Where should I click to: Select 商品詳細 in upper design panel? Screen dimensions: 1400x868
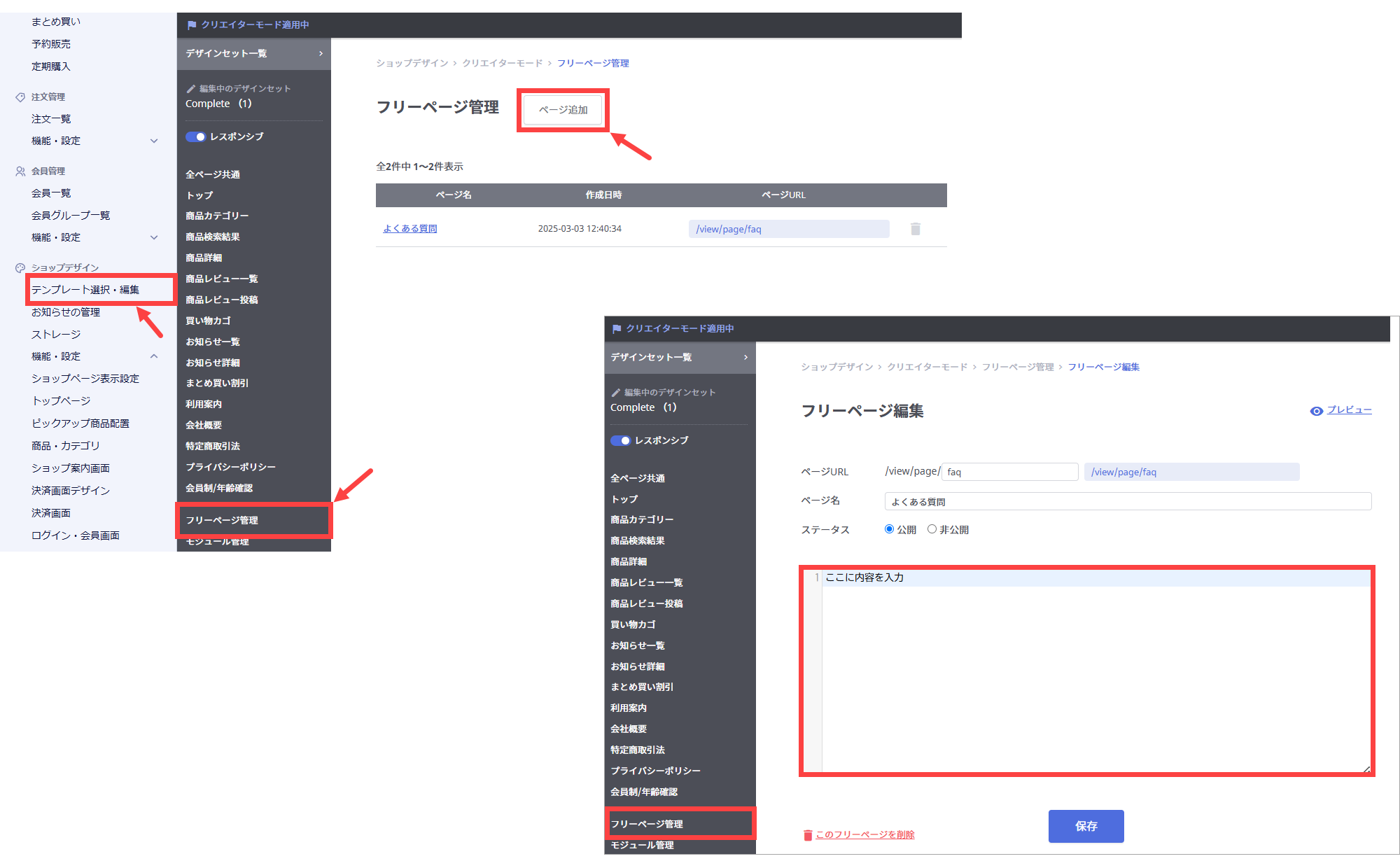pos(204,258)
